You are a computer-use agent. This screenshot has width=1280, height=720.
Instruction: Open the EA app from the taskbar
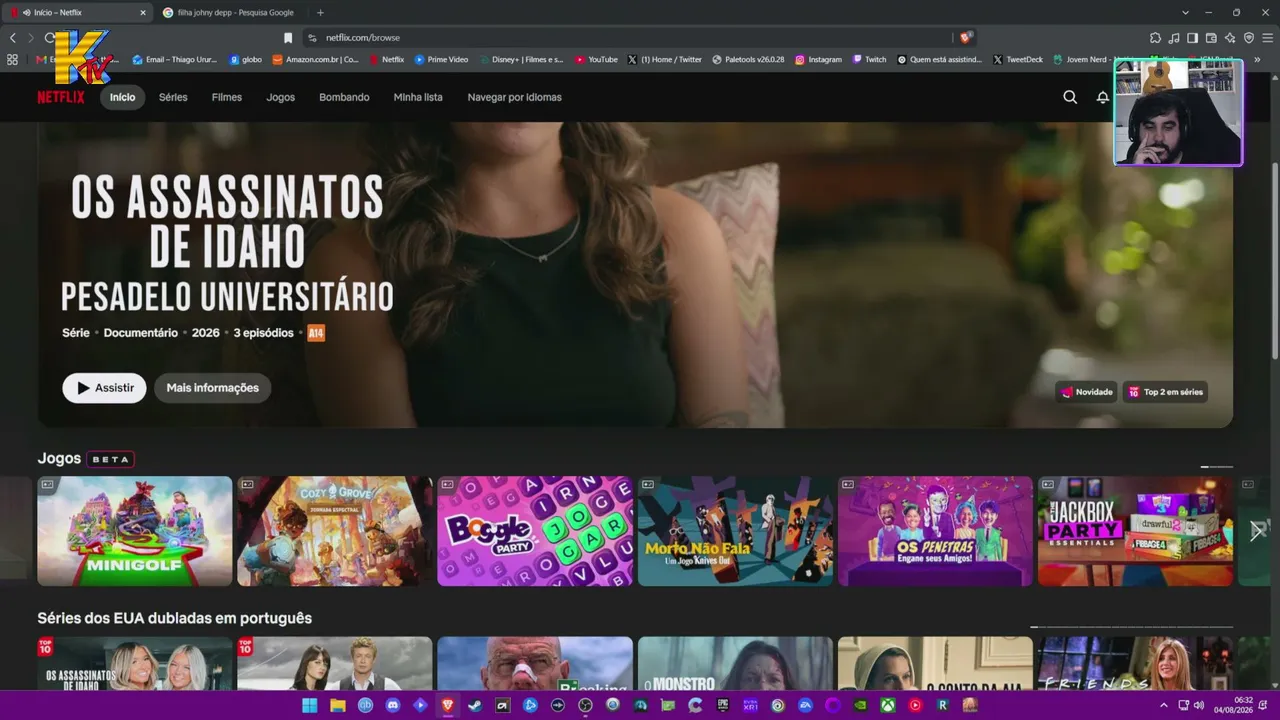805,705
